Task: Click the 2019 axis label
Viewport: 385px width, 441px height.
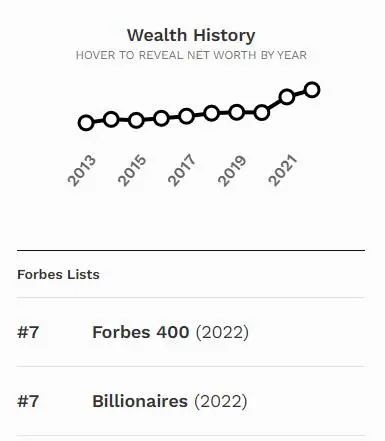Action: point(232,170)
